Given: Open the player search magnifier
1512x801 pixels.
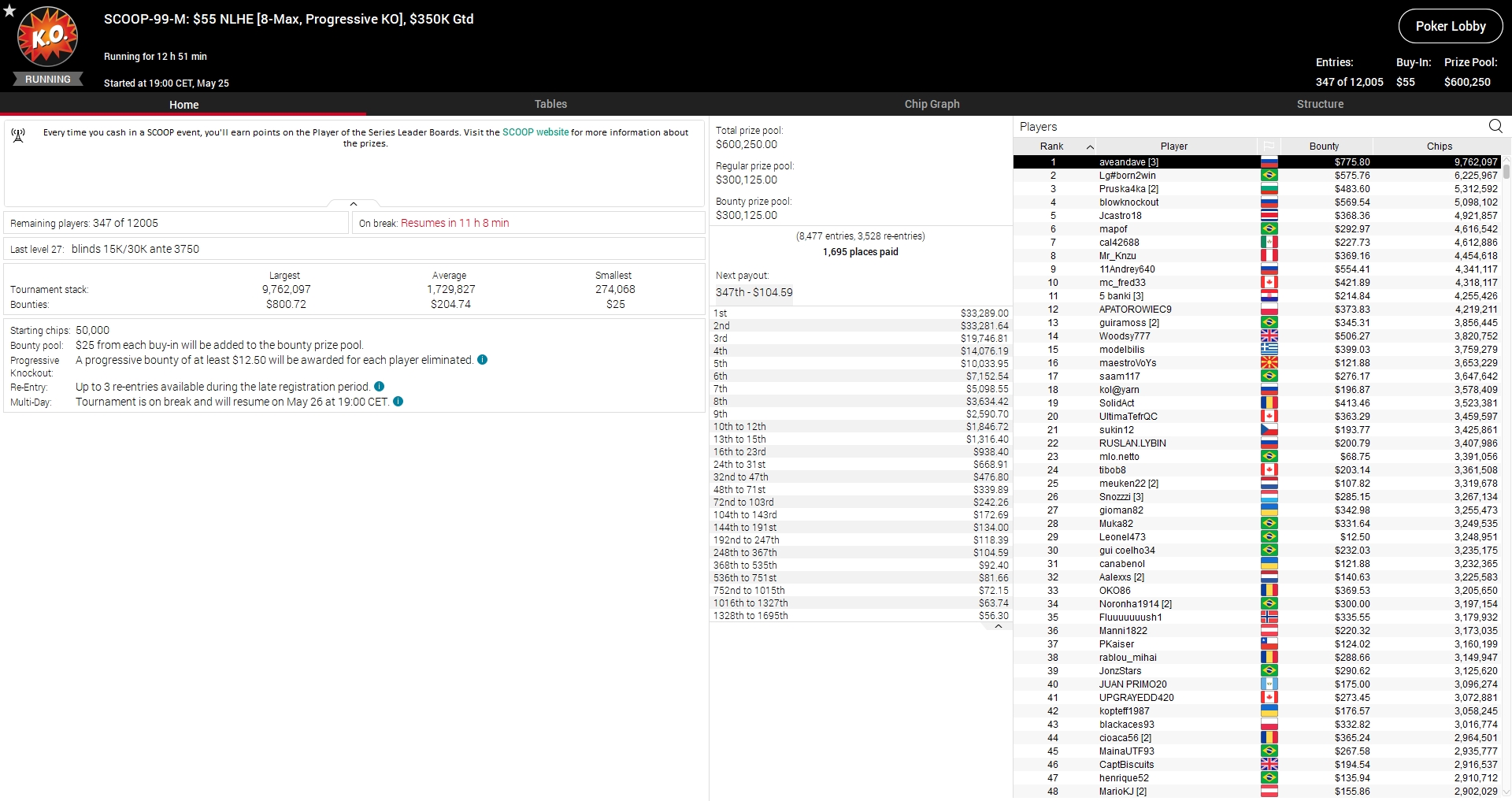Looking at the screenshot, I should pos(1495,126).
